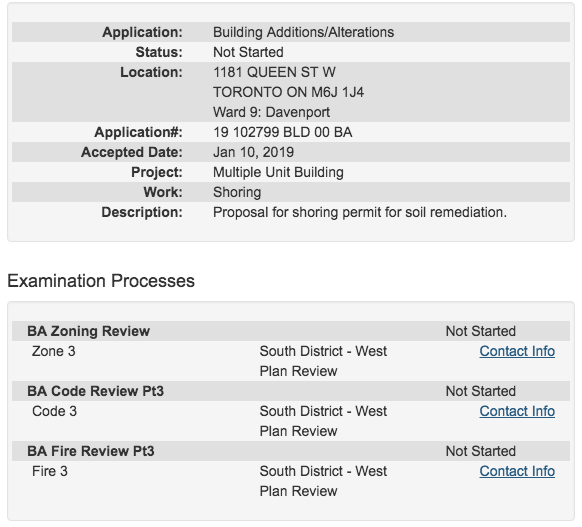Click the Not Started status next to BA Zoning Review
This screenshot has height=527, width=582.
481,331
